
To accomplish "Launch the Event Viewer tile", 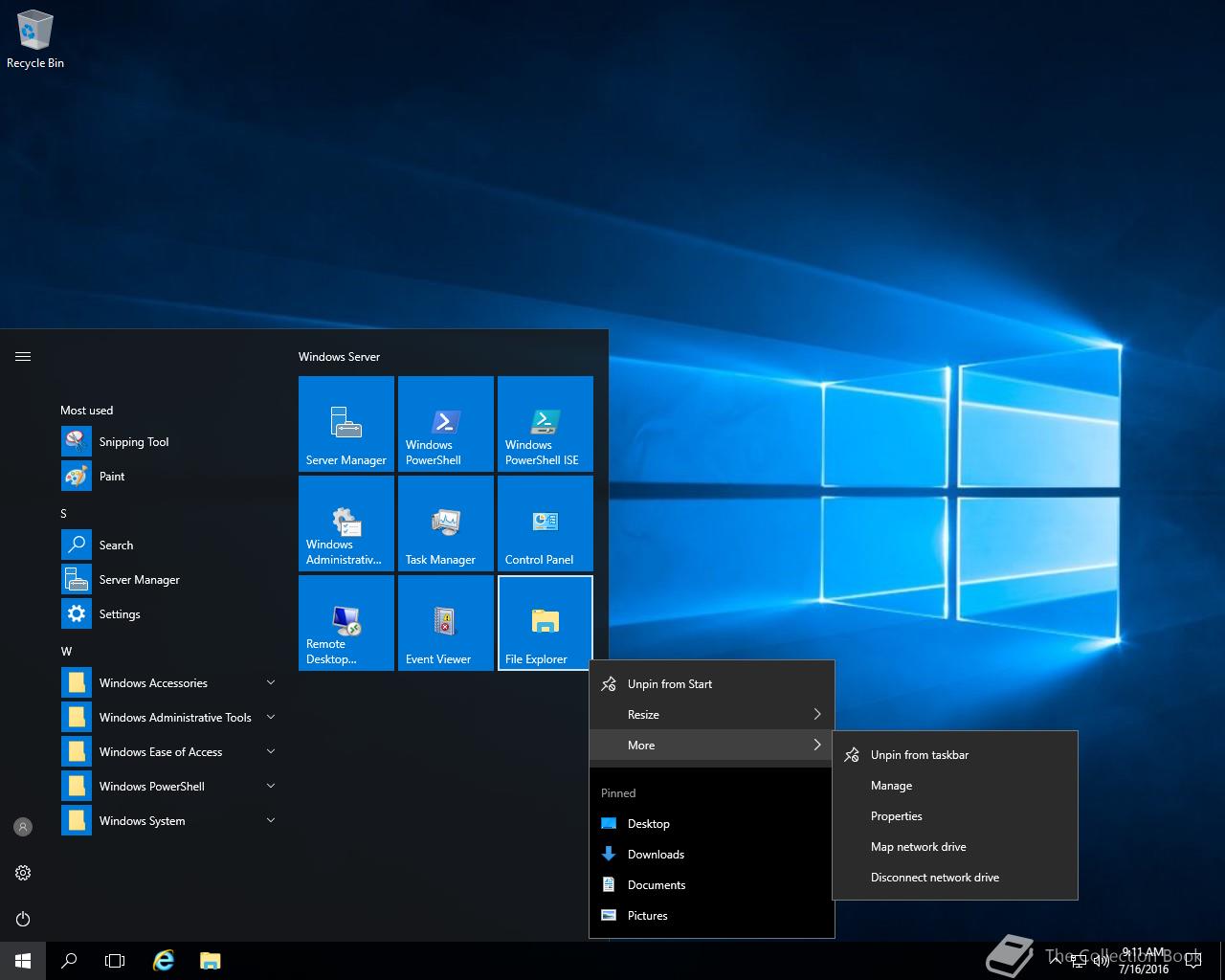I will (446, 623).
